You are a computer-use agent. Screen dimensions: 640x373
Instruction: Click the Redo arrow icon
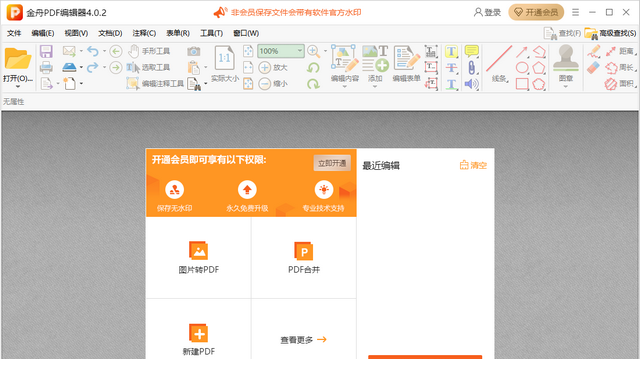pyautogui.click(x=93, y=67)
